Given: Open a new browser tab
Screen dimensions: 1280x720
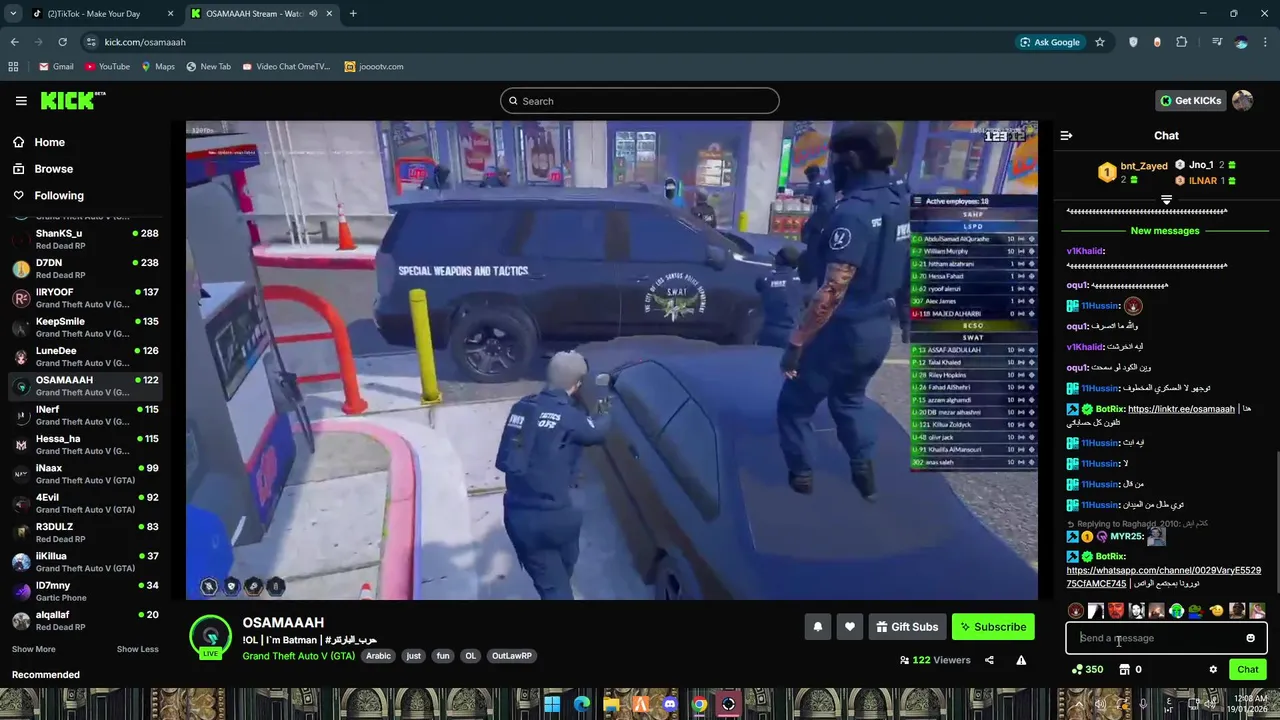Looking at the screenshot, I should coord(353,13).
